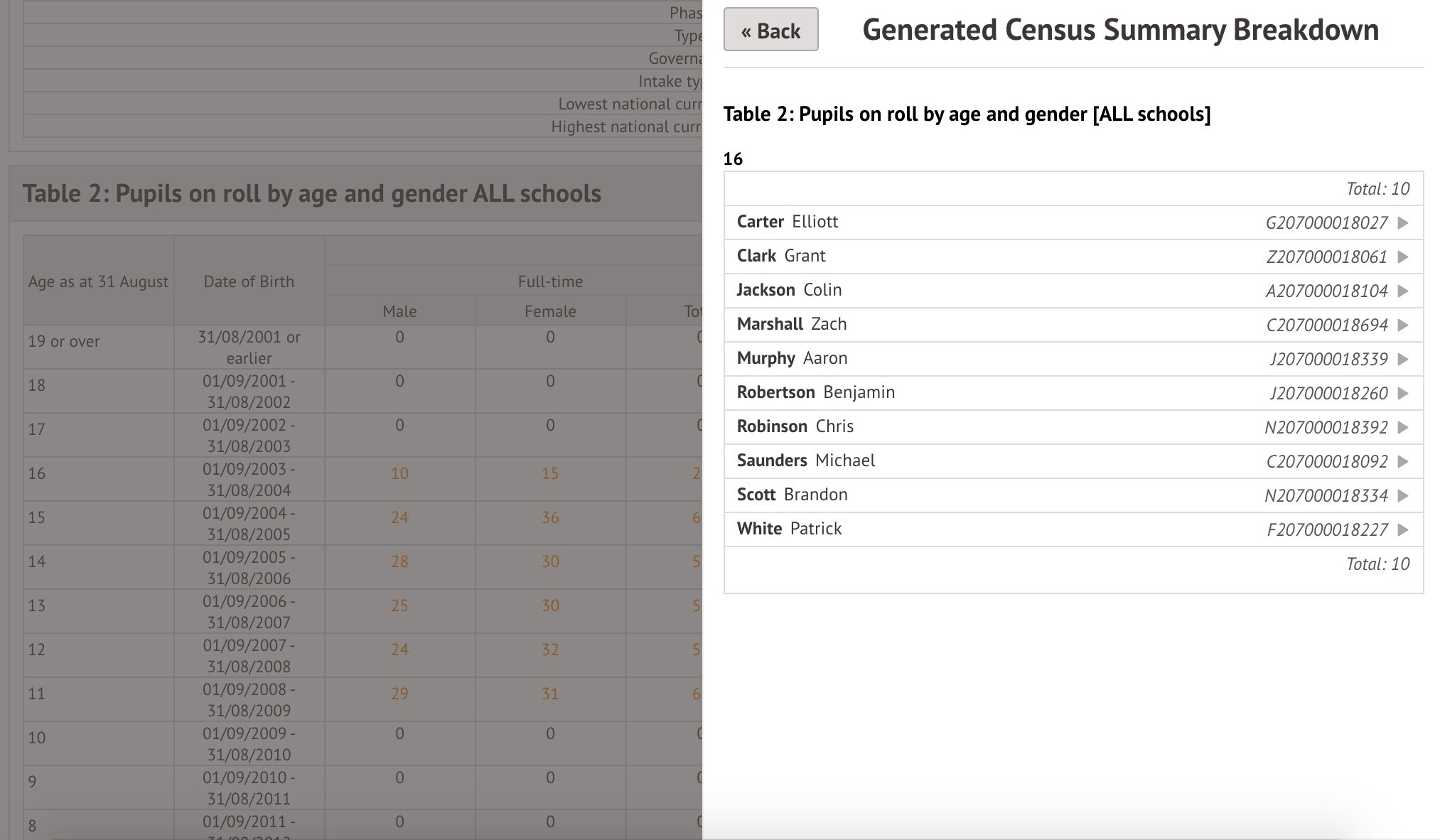1440x840 pixels.
Task: Expand Marshall Zach's breakdown entry
Action: (1402, 325)
